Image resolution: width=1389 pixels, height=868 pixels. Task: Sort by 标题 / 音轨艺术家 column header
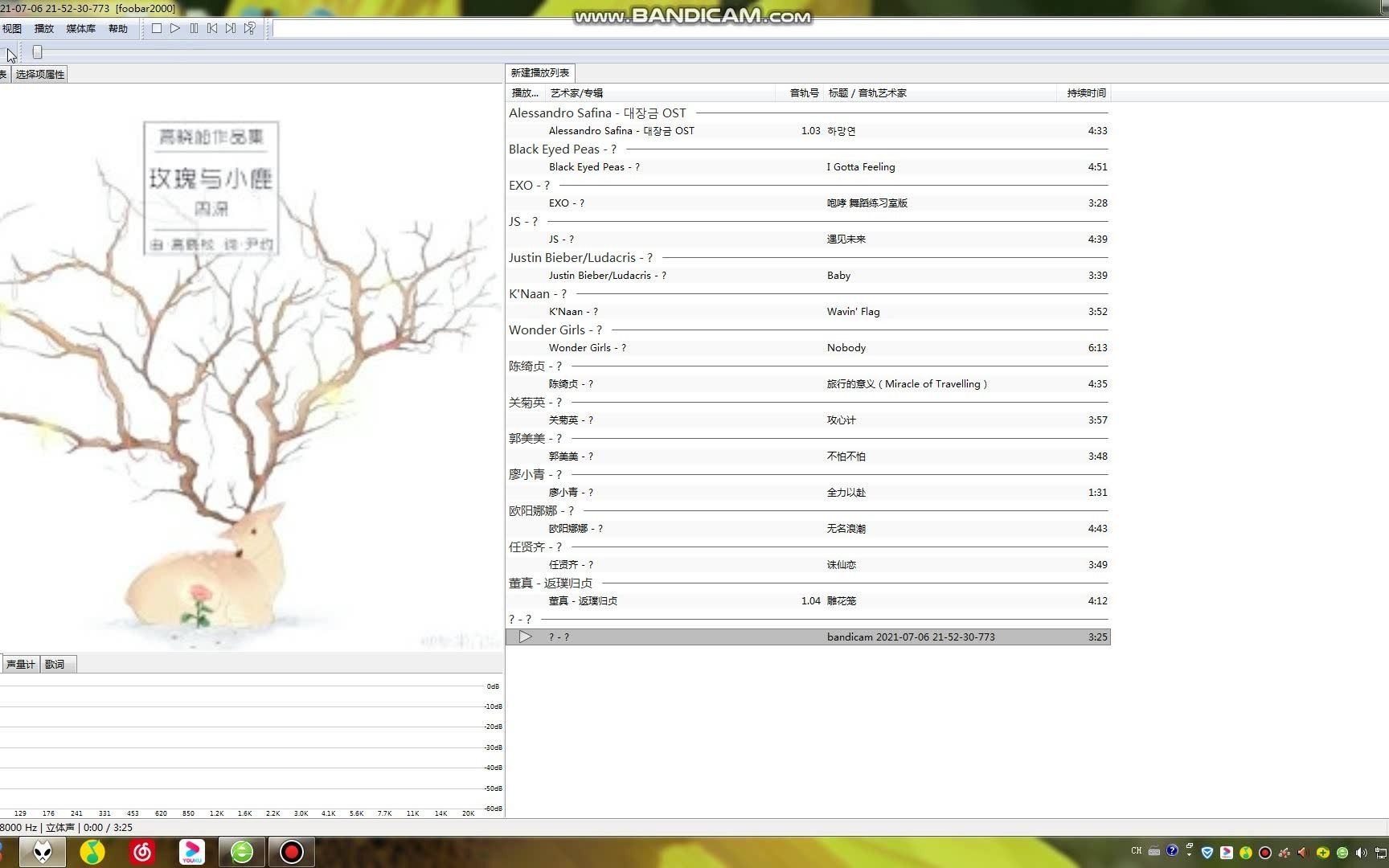[x=940, y=92]
